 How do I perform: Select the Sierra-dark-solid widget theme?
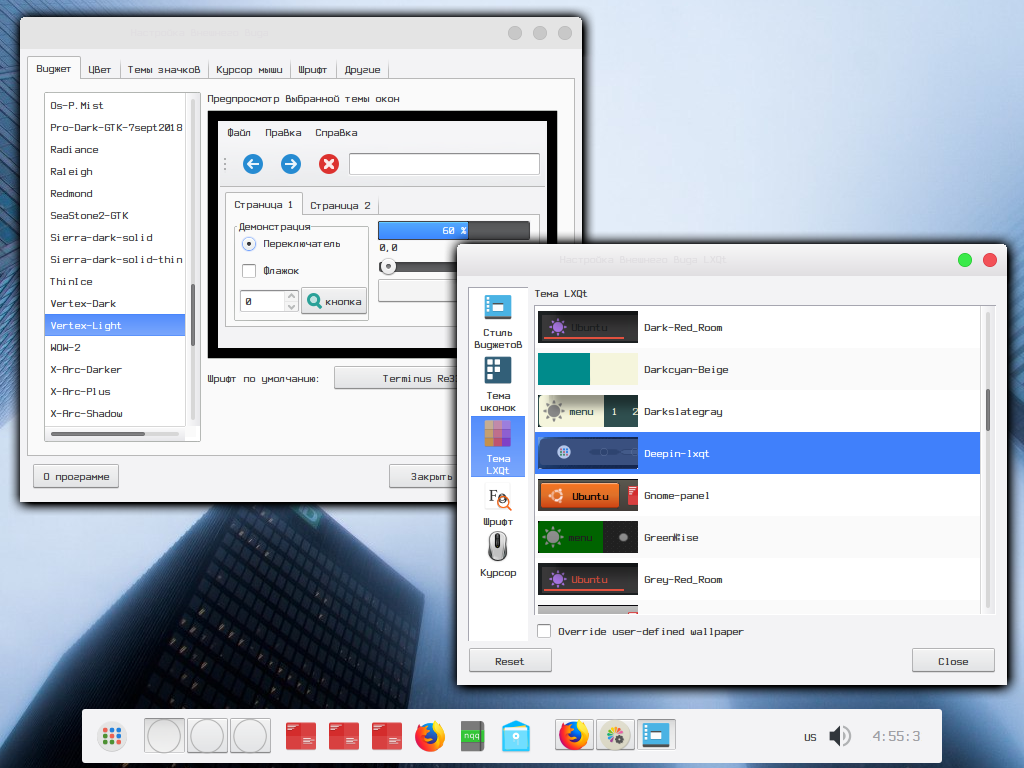click(115, 238)
